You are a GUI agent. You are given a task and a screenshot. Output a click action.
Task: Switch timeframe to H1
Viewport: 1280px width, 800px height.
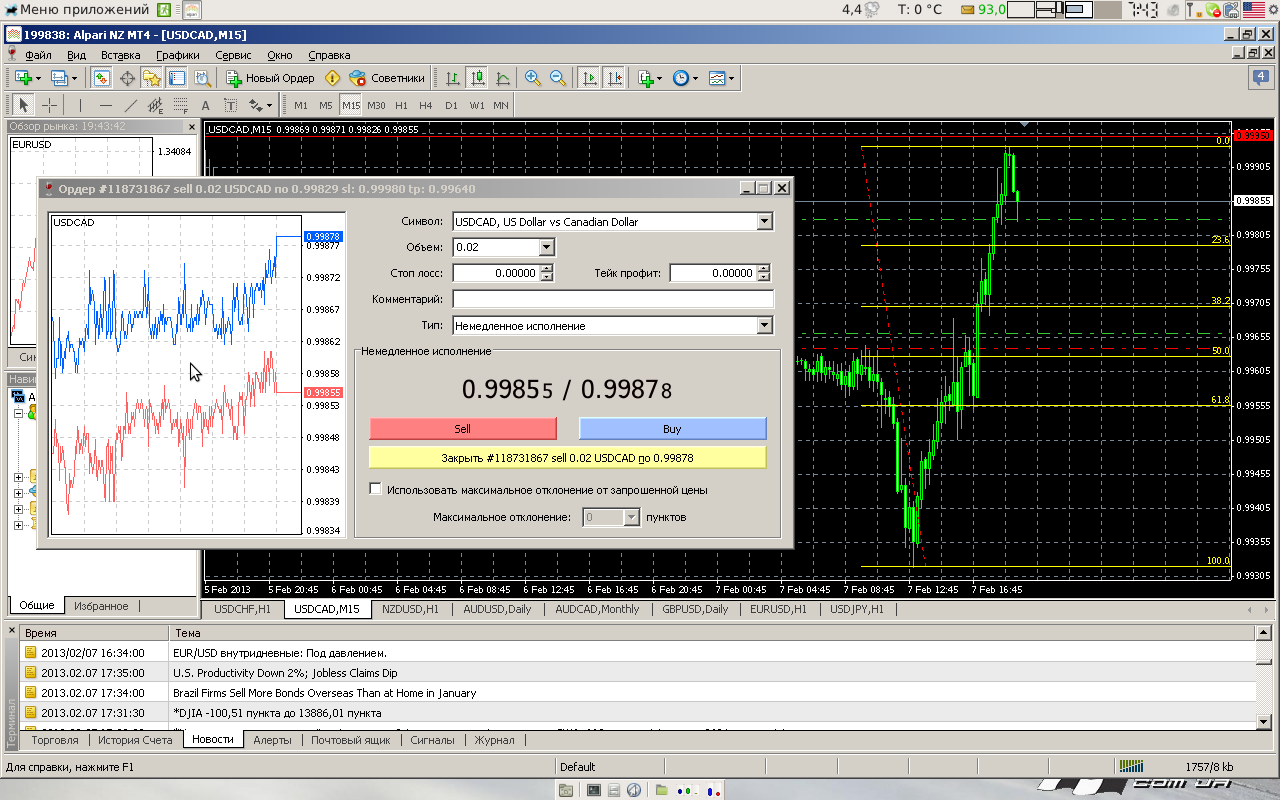(401, 105)
